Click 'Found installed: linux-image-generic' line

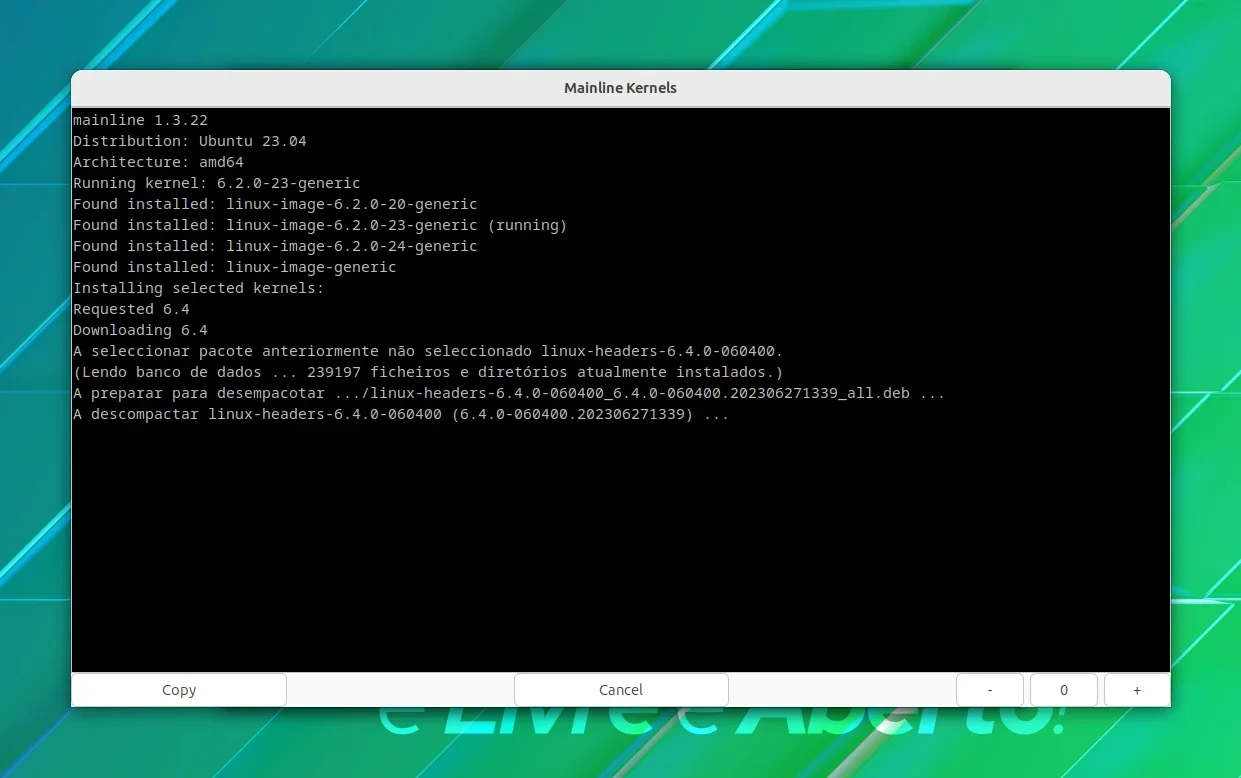click(235, 267)
